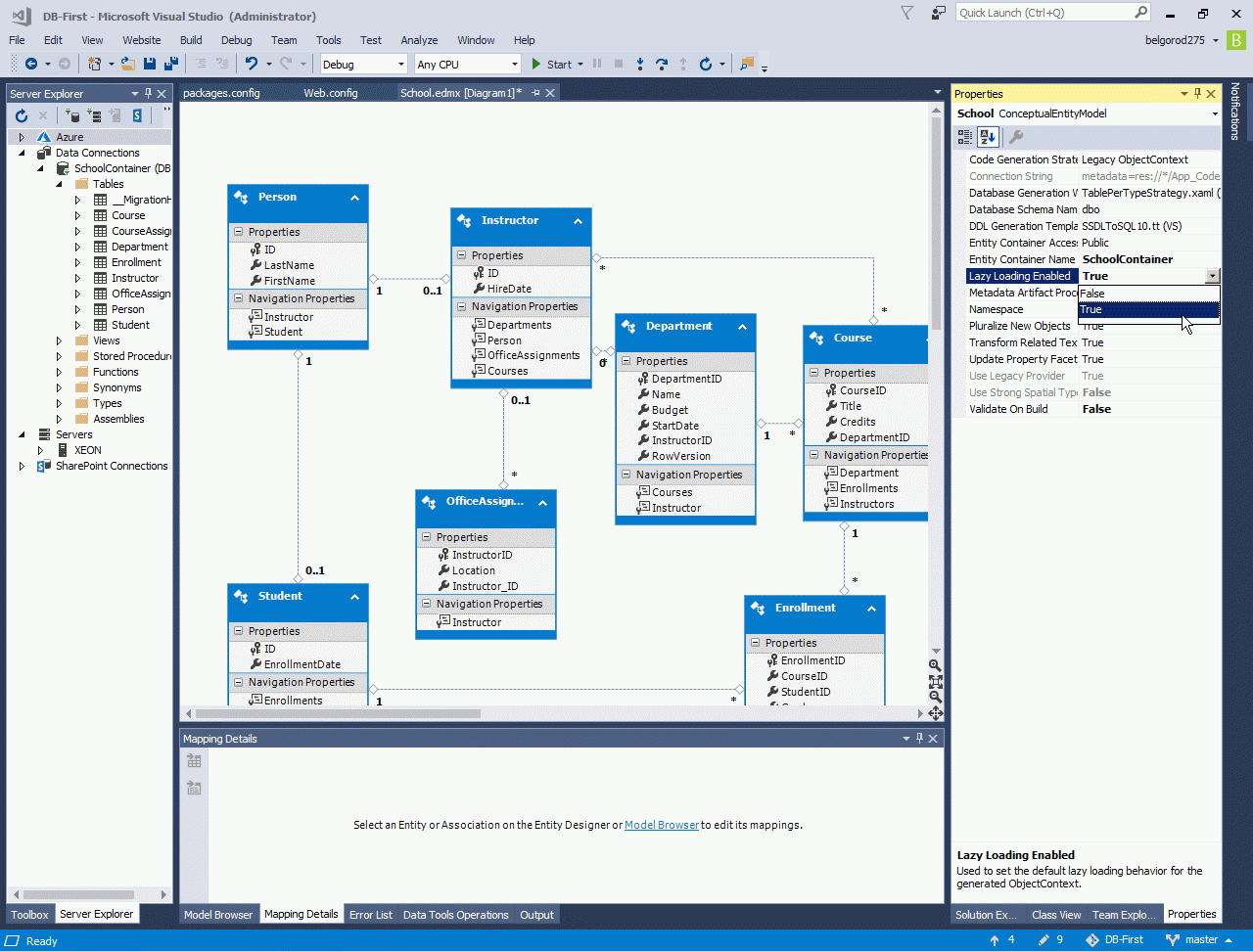
Task: Choose False in Lazy Loading dropdown
Action: [1149, 294]
